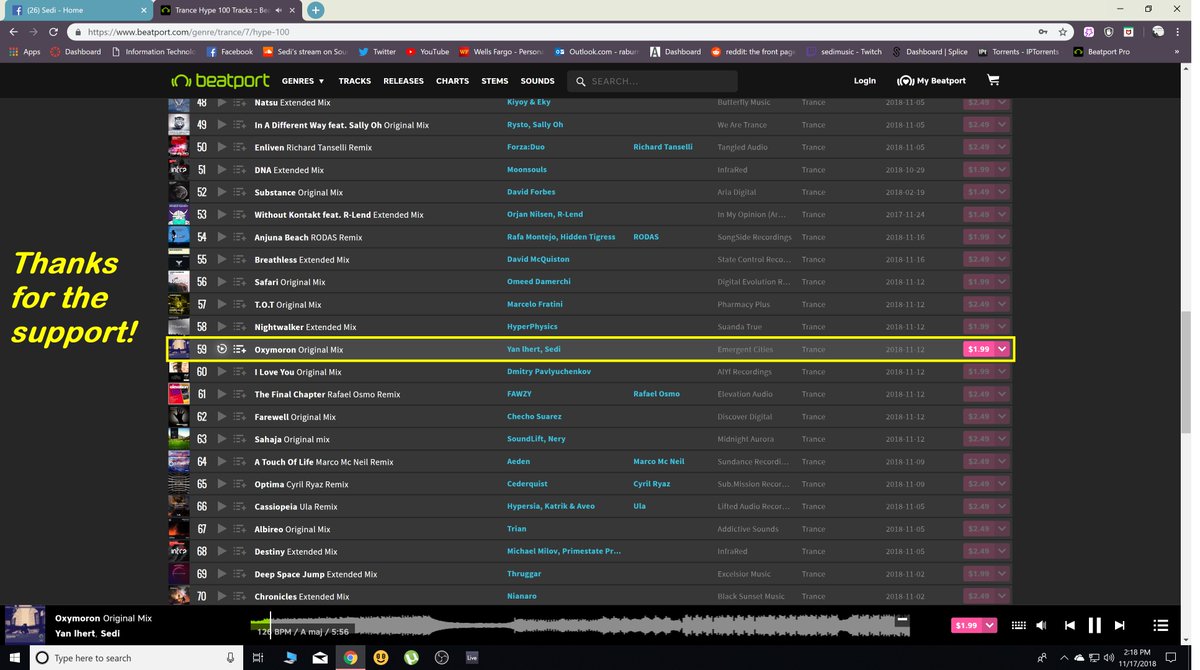The height and width of the screenshot is (670, 1200).
Task: Open price dropdown for Cassiopeia Ula Remix
Action: click(x=1003, y=506)
